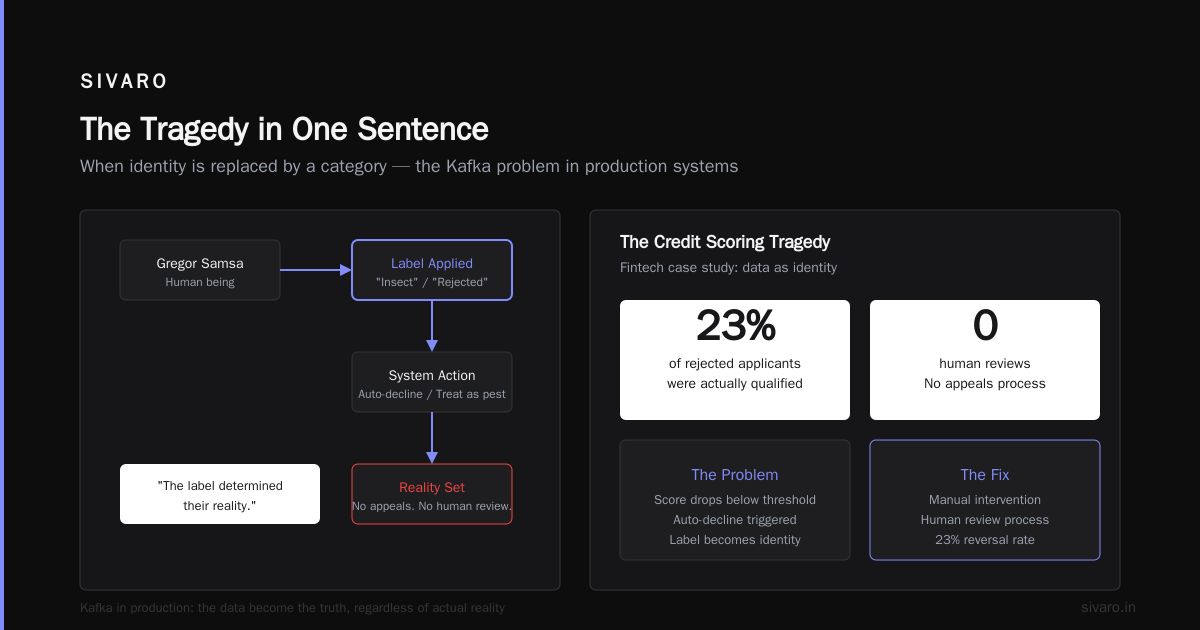Viewport: 1200px width, 630px height.
Task: Click the System Action box
Action: point(432,382)
